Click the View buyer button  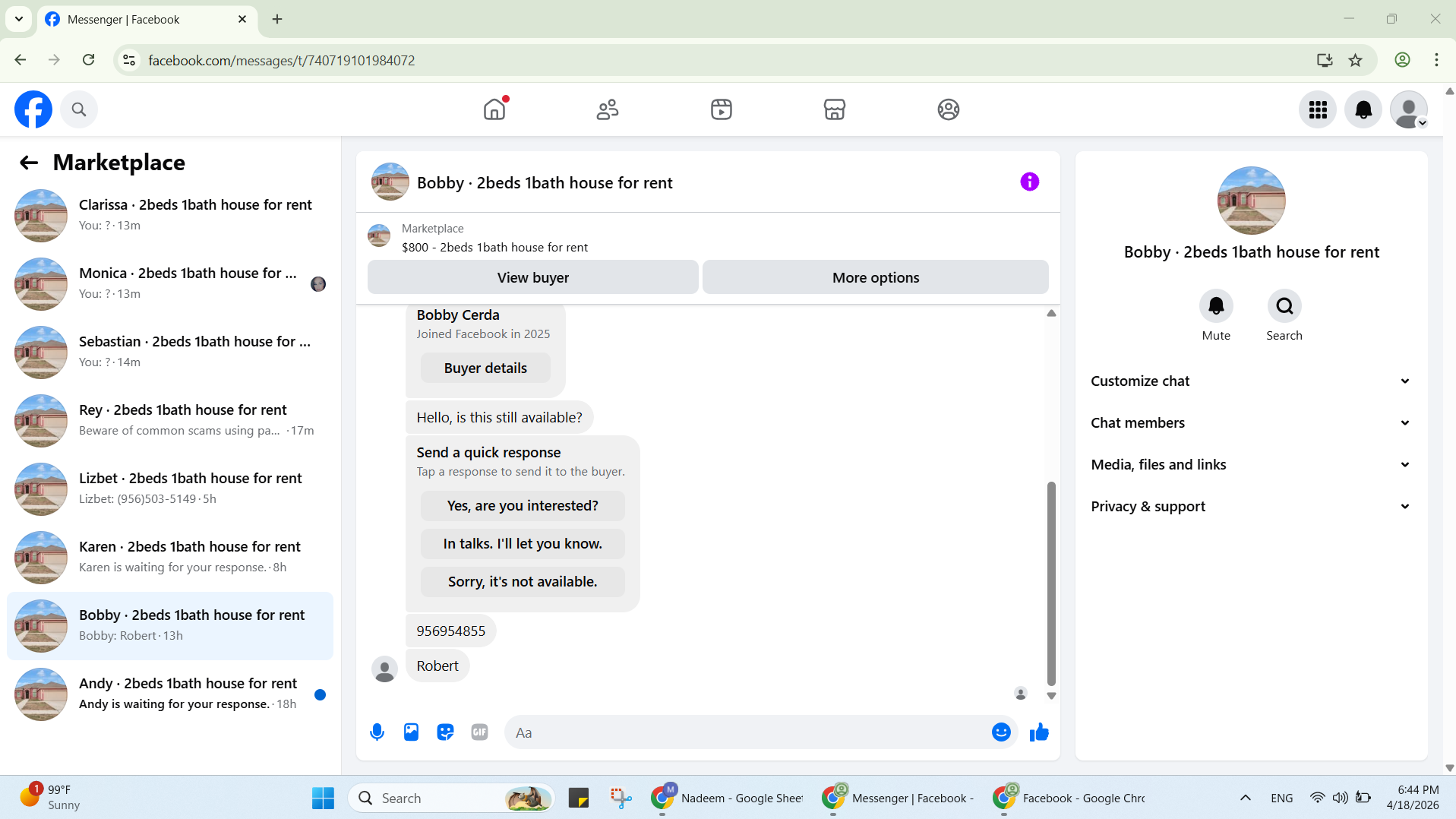tap(532, 277)
